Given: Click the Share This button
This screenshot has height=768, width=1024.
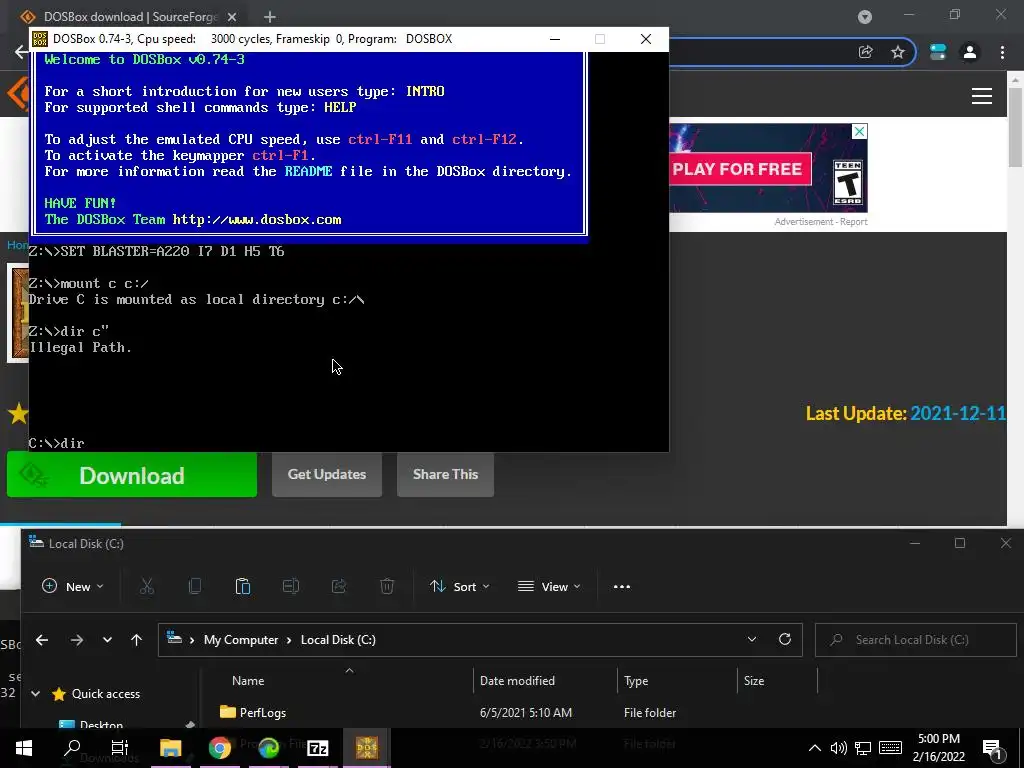Looking at the screenshot, I should (x=445, y=475).
